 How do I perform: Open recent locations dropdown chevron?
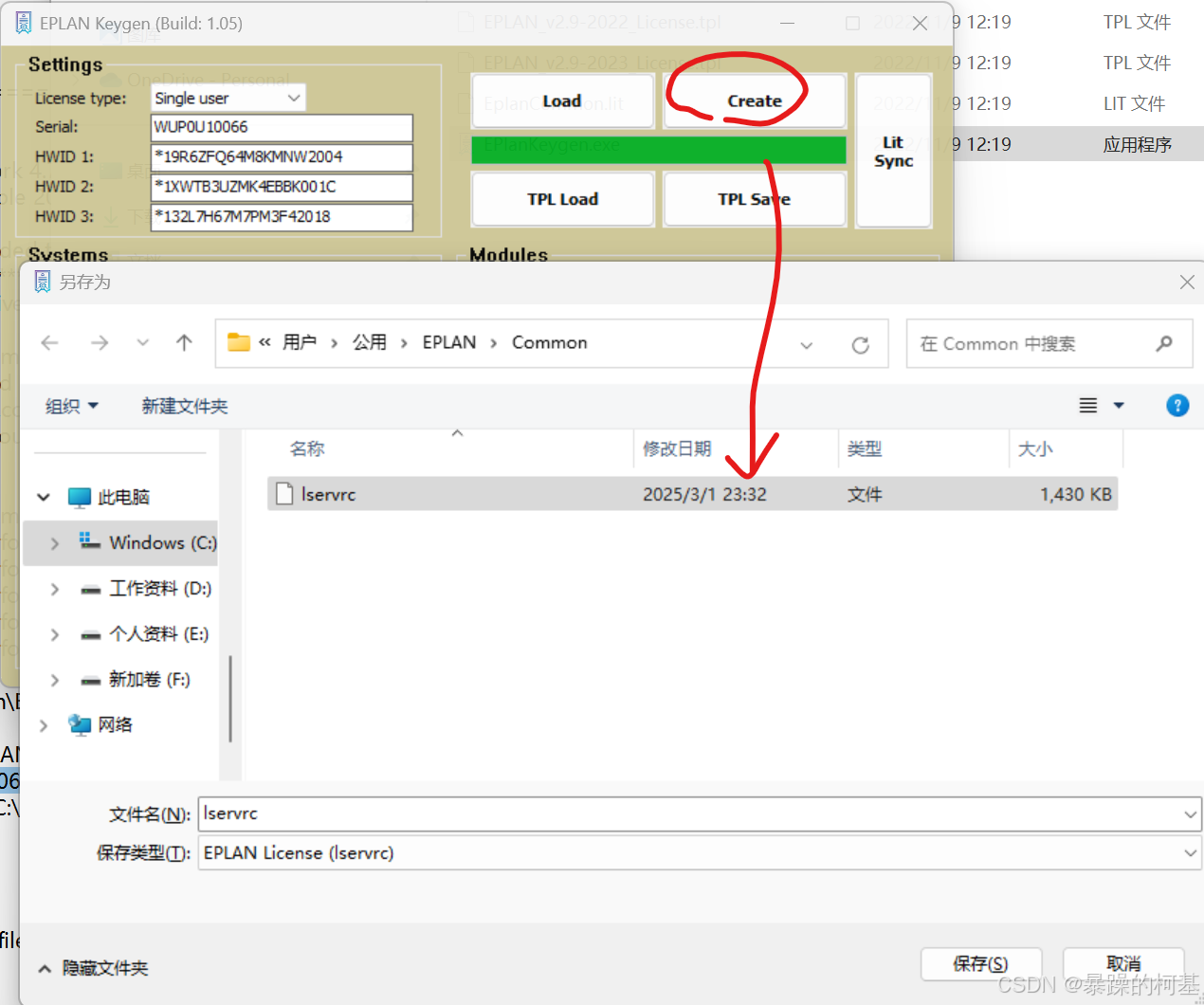point(143,343)
